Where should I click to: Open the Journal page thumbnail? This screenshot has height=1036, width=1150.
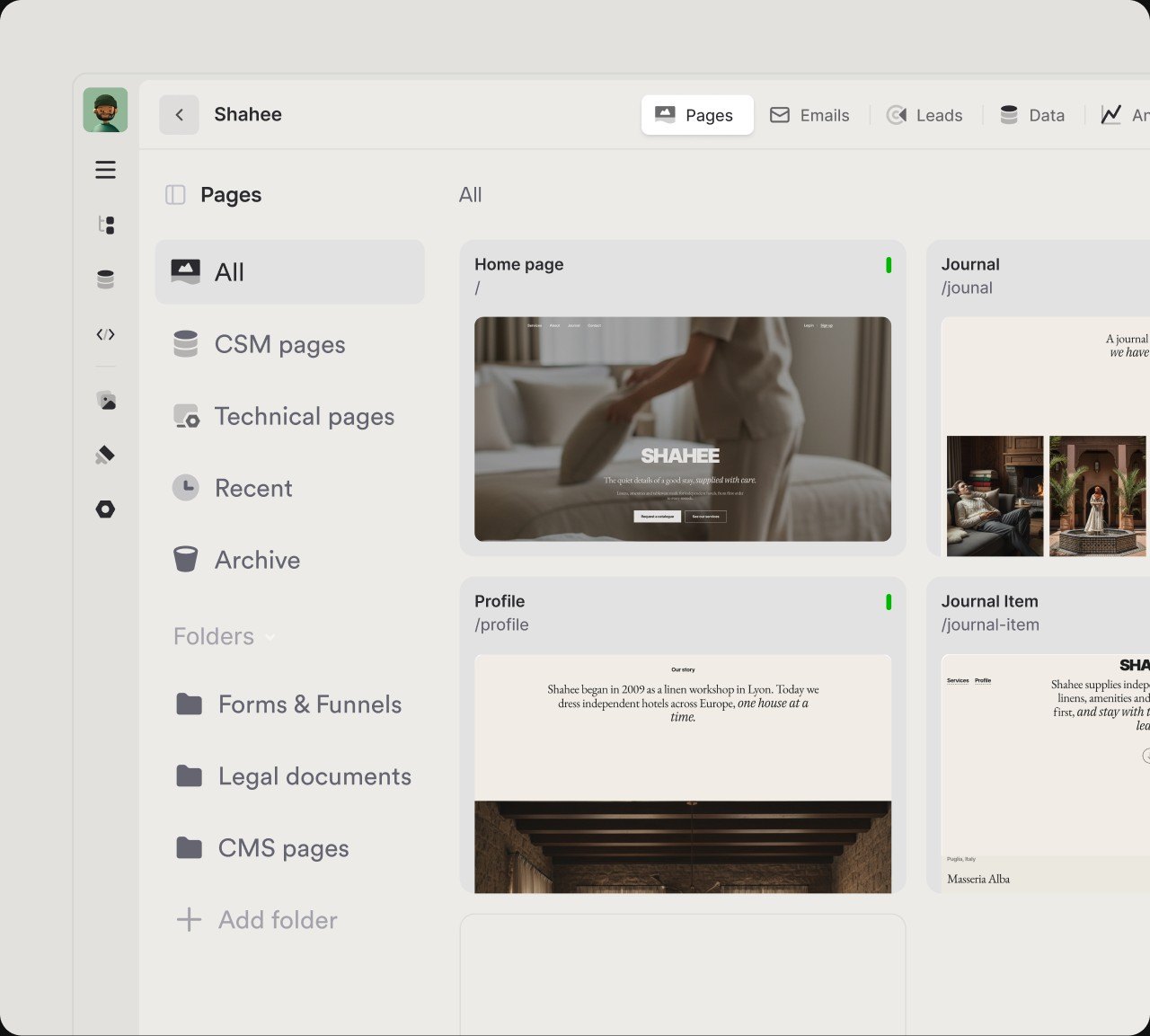(1046, 437)
